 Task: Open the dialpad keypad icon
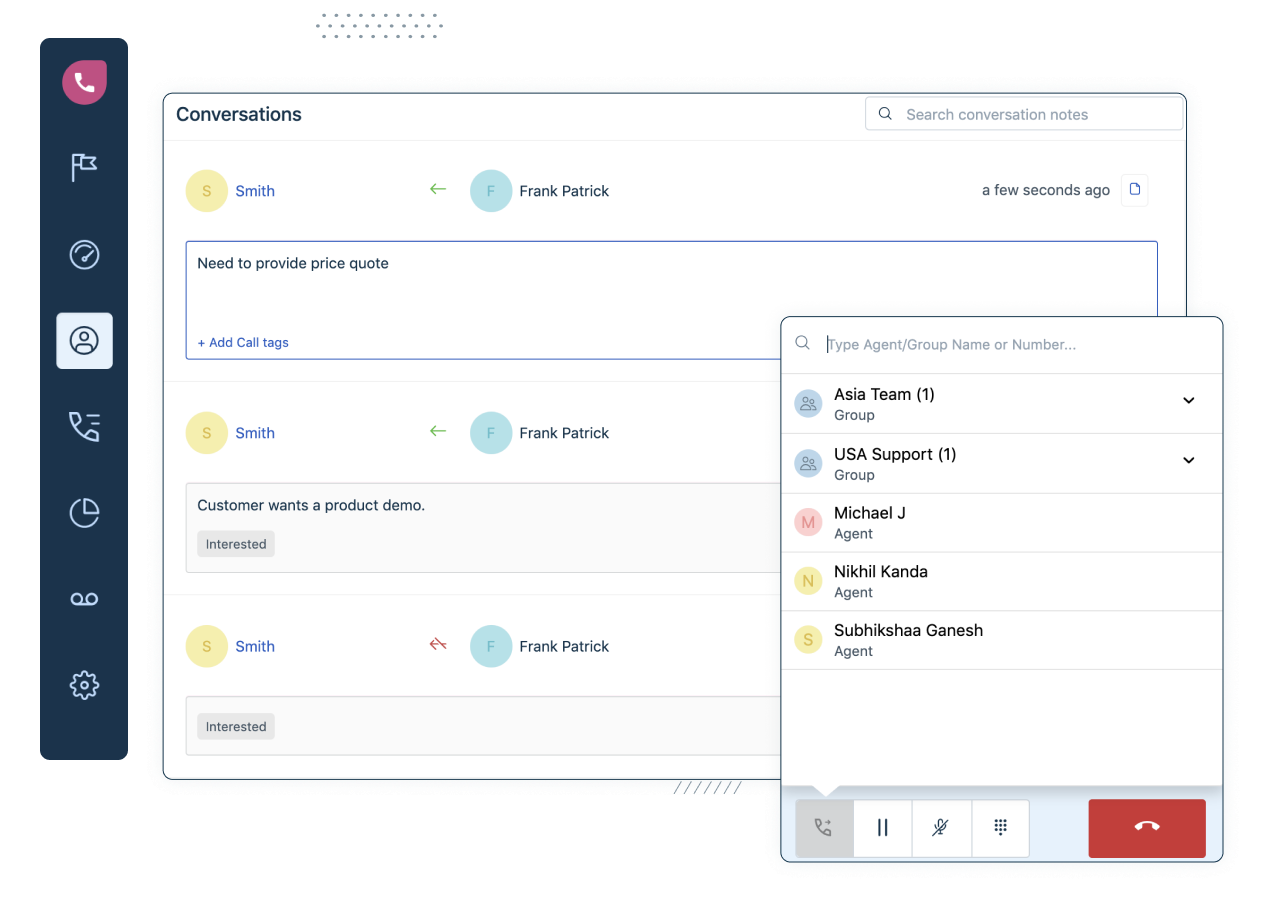[1000, 828]
